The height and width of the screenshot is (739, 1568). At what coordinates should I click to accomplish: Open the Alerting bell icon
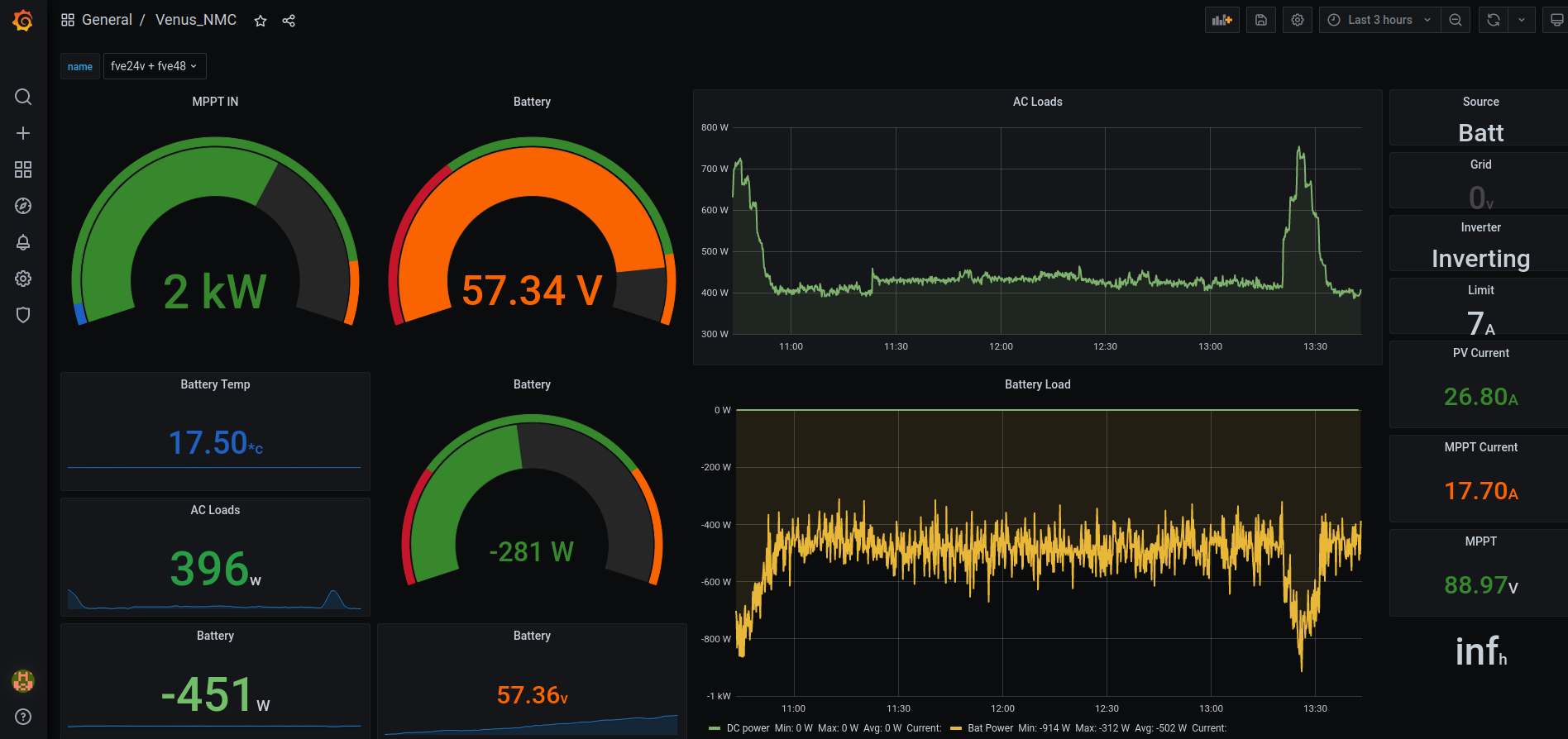23,242
